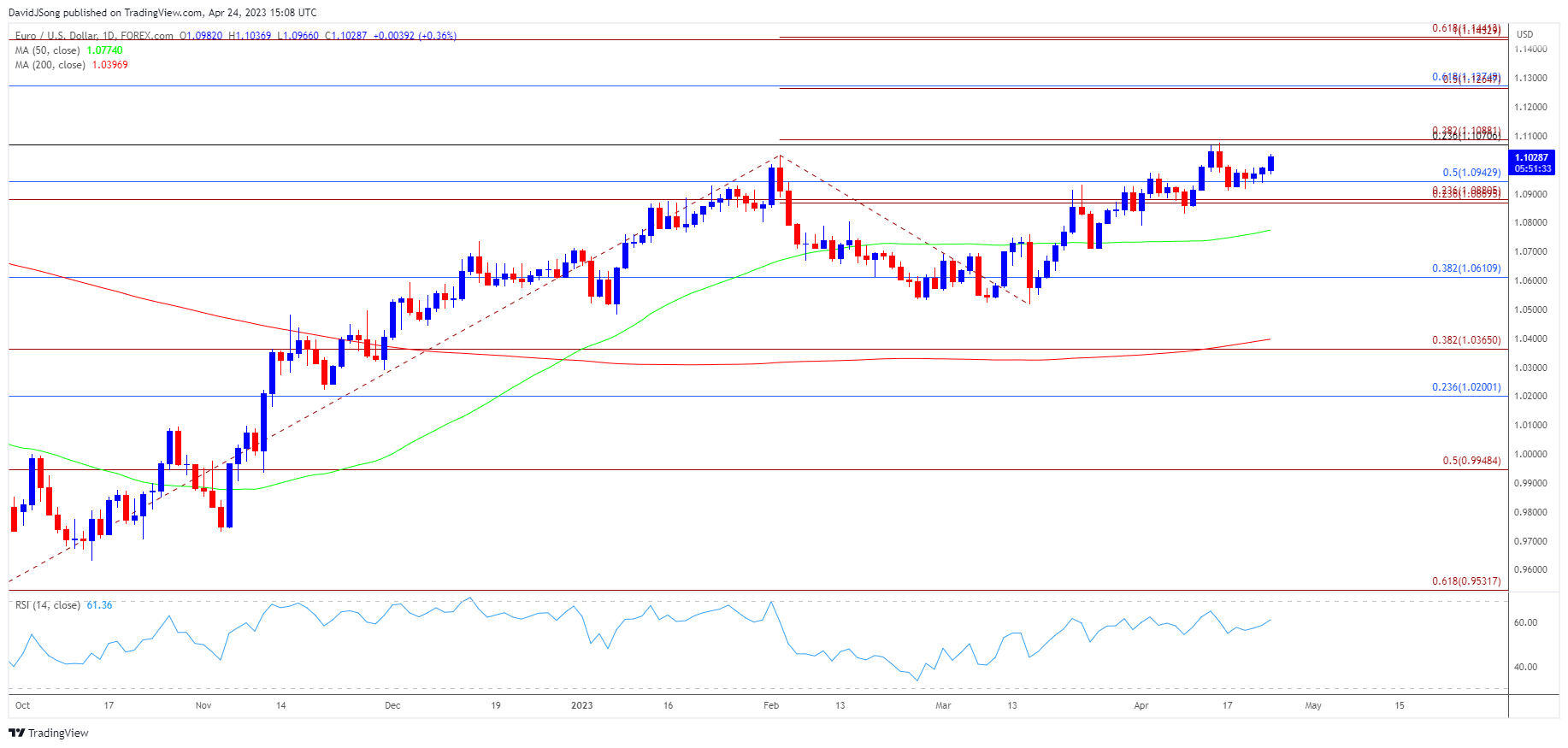This screenshot has height=748, width=1568.
Task: Click the 1.08000 price axis label
Action: [x=1530, y=222]
